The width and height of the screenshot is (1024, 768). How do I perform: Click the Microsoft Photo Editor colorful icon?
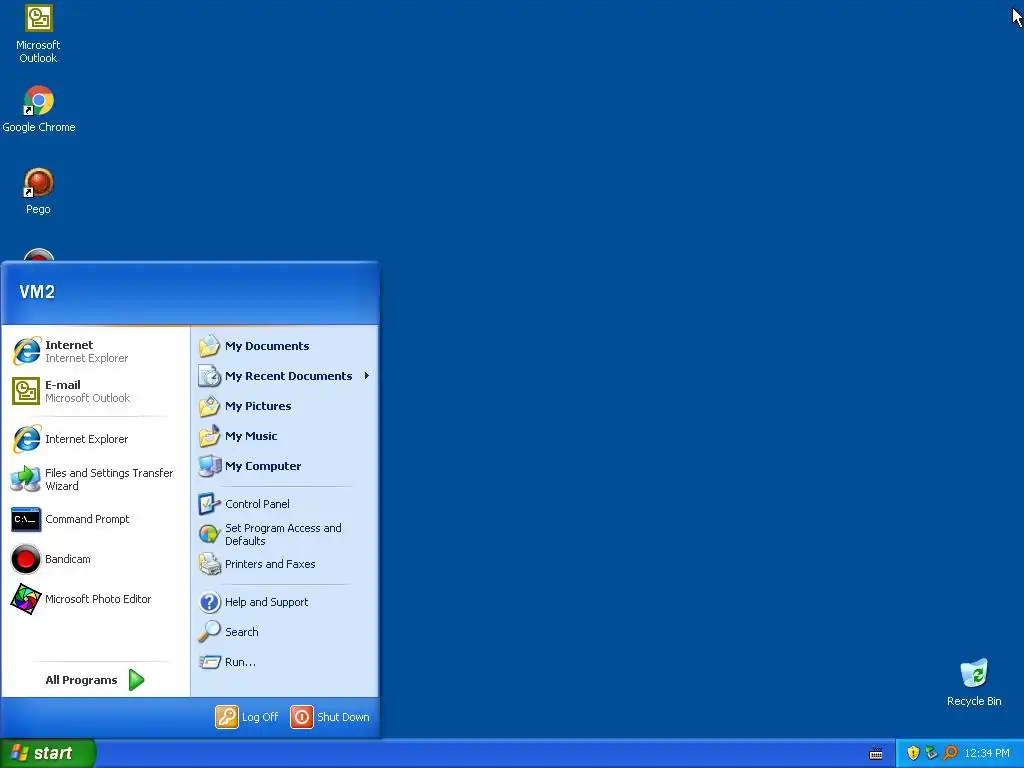tap(26, 599)
